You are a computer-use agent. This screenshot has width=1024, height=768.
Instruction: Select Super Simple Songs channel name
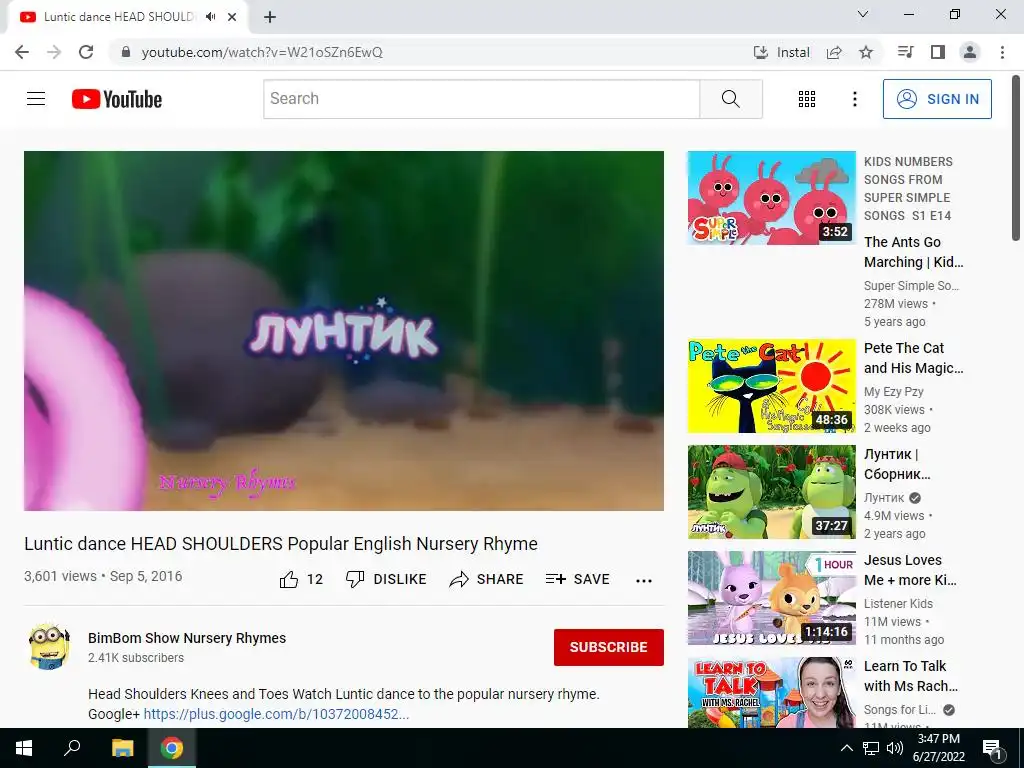911,285
